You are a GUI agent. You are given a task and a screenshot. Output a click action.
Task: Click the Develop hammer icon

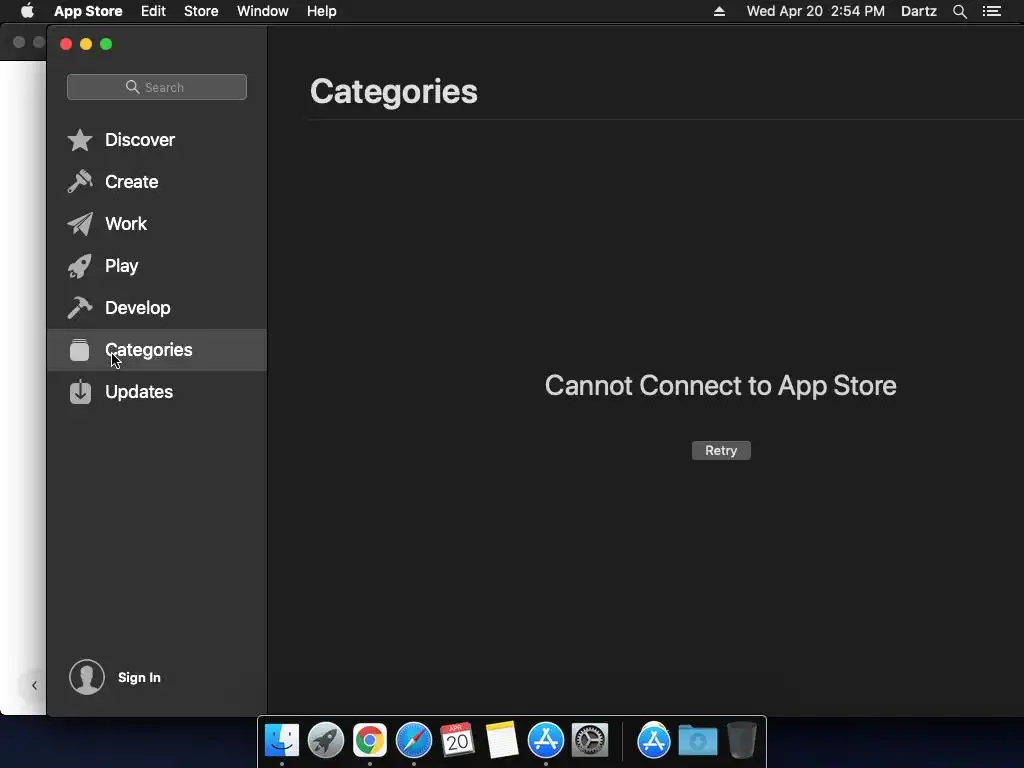pos(80,308)
